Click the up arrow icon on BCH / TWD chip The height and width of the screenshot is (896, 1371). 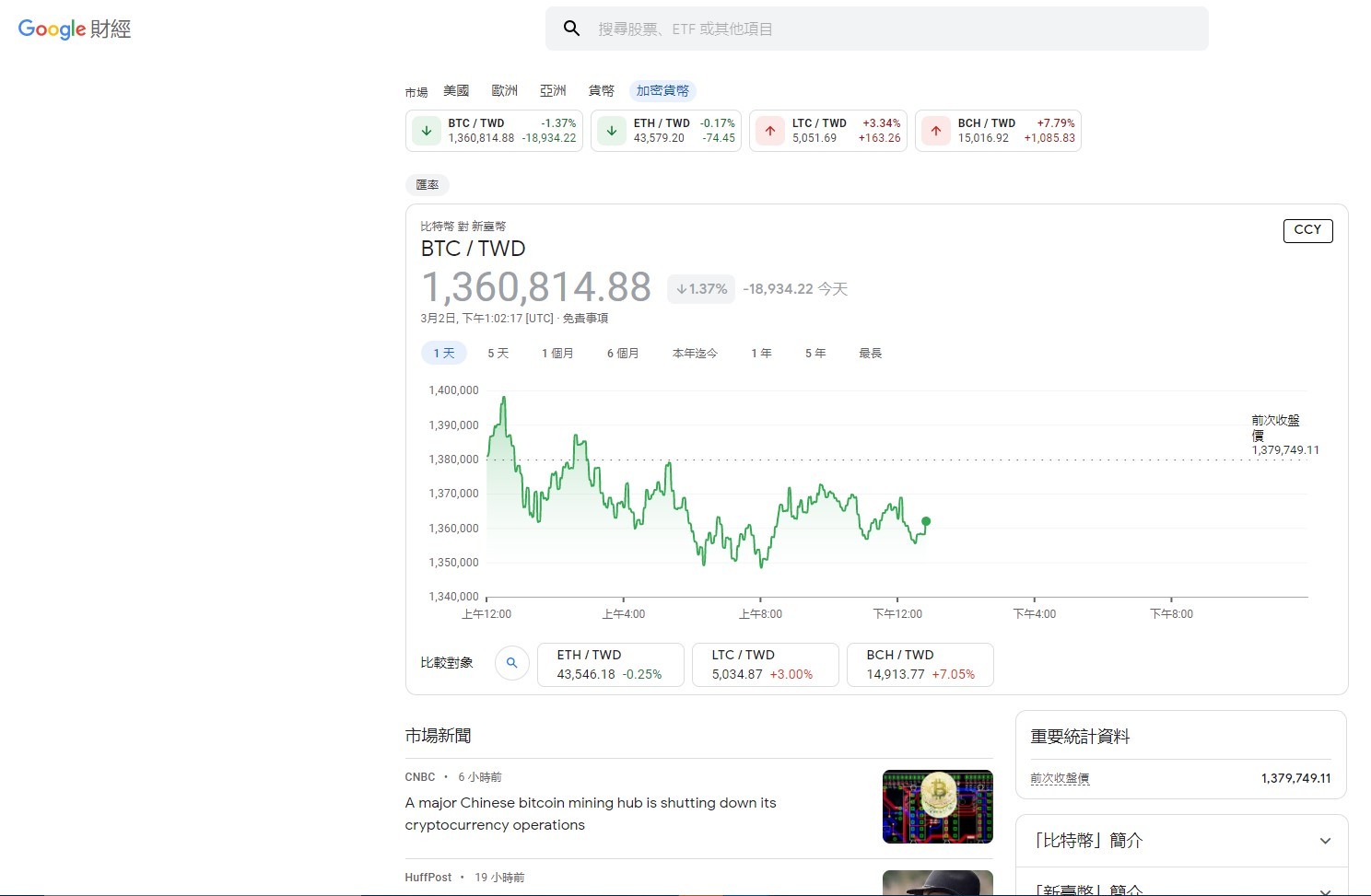click(936, 131)
